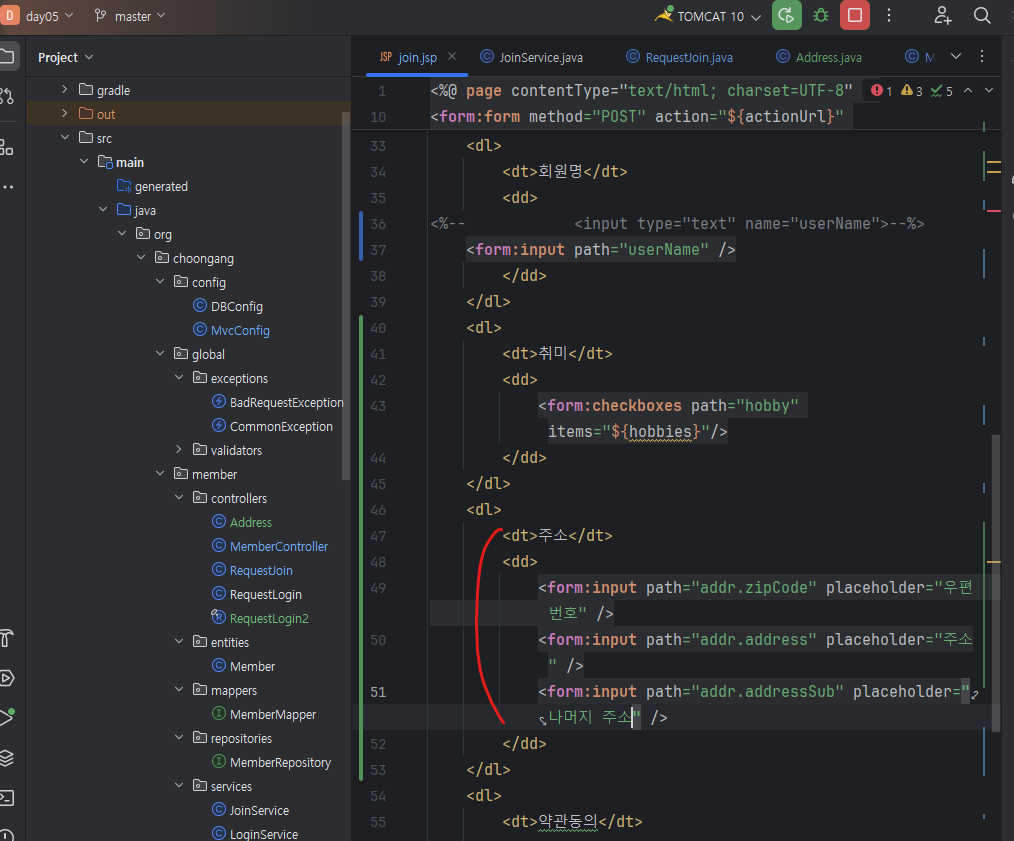Click line number 51 in gutter

pyautogui.click(x=378, y=692)
